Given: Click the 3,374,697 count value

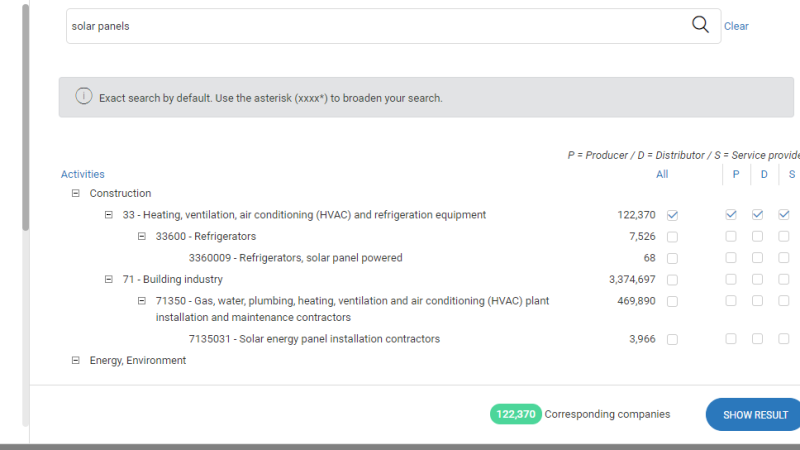Looking at the screenshot, I should tap(632, 279).
